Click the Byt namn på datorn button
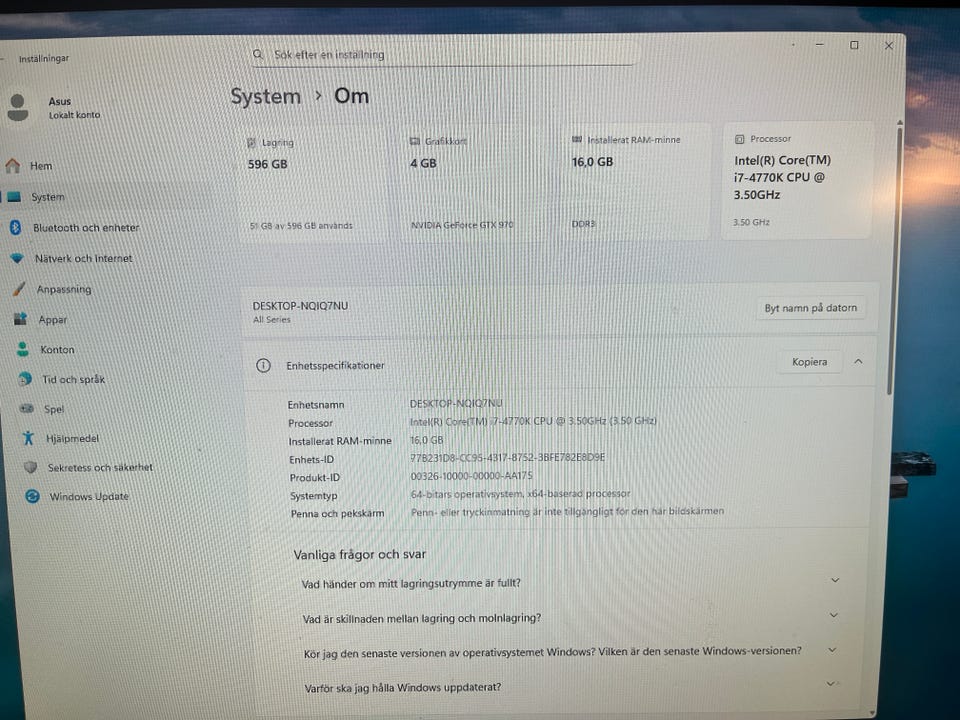Image resolution: width=960 pixels, height=720 pixels. click(811, 307)
